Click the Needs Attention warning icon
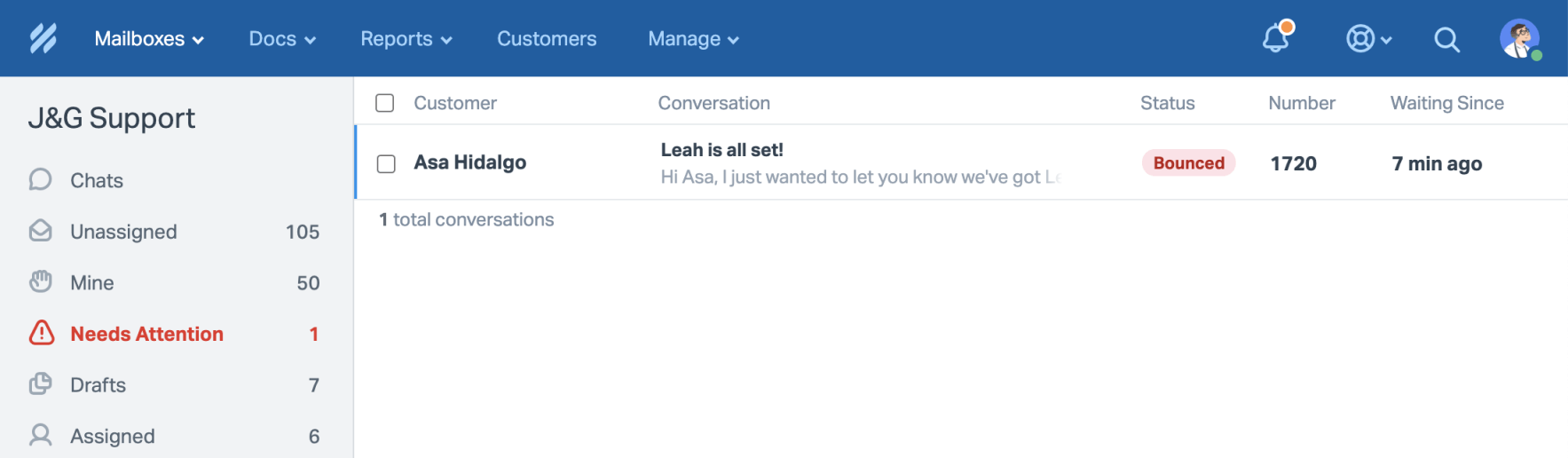The height and width of the screenshot is (458, 1568). pos(41,333)
